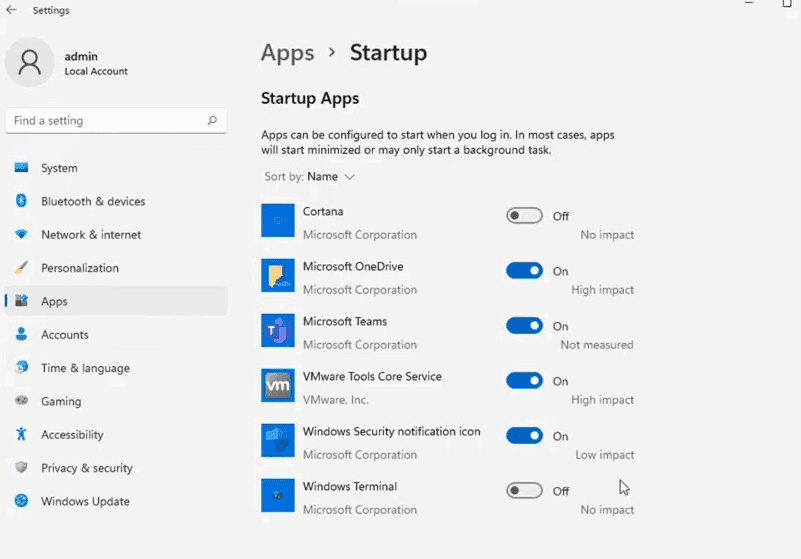Switch off VMware Tools Core Service toggle
The image size is (801, 559).
click(x=524, y=381)
